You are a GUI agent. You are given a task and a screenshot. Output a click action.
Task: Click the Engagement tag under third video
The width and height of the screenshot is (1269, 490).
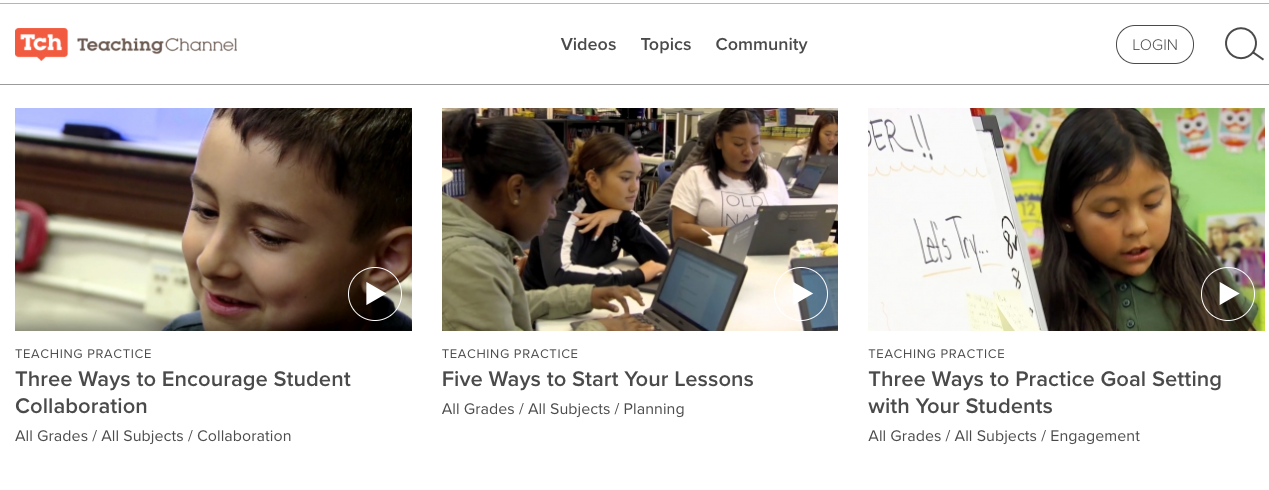(x=1095, y=436)
